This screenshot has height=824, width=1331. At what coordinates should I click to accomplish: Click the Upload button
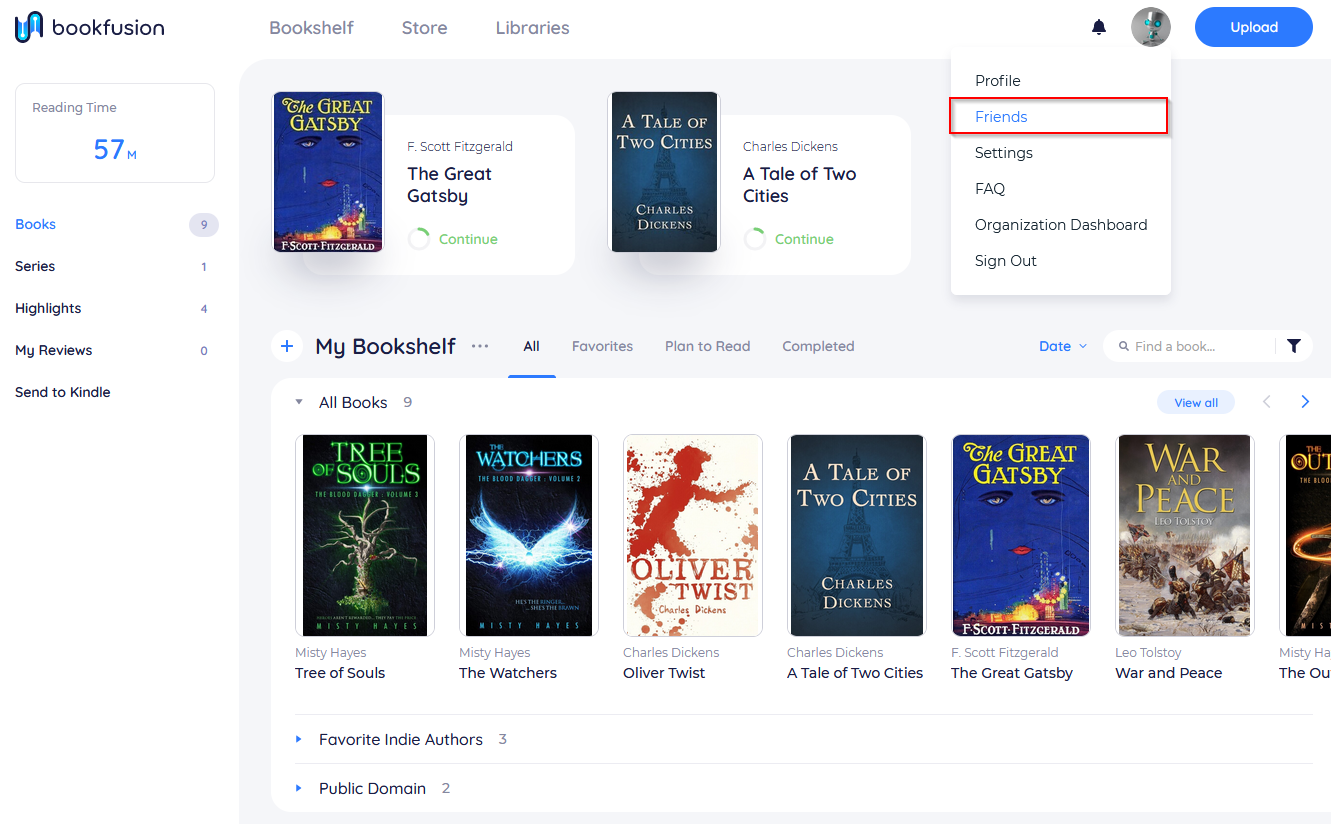pyautogui.click(x=1254, y=27)
